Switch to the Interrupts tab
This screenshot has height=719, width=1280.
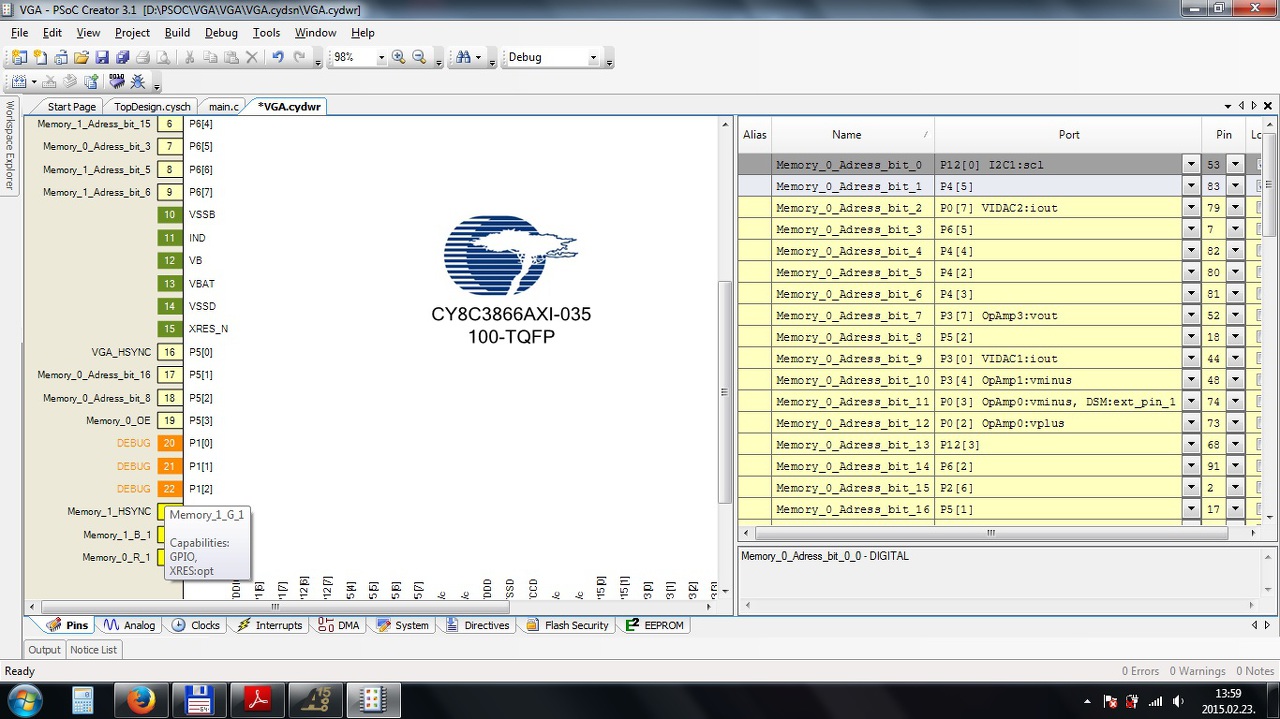coord(270,625)
